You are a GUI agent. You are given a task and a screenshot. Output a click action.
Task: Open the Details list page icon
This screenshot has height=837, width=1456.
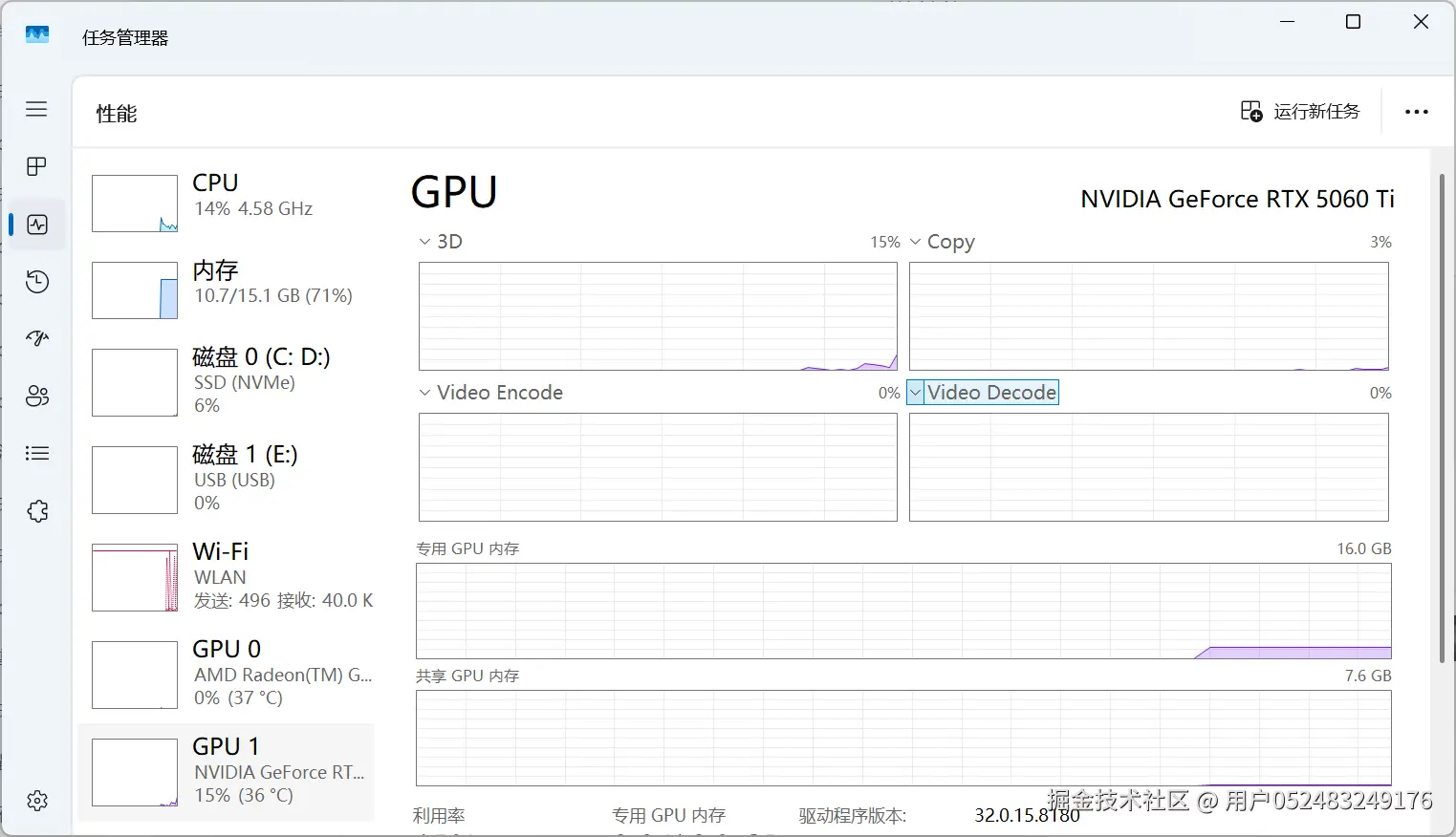click(37, 454)
